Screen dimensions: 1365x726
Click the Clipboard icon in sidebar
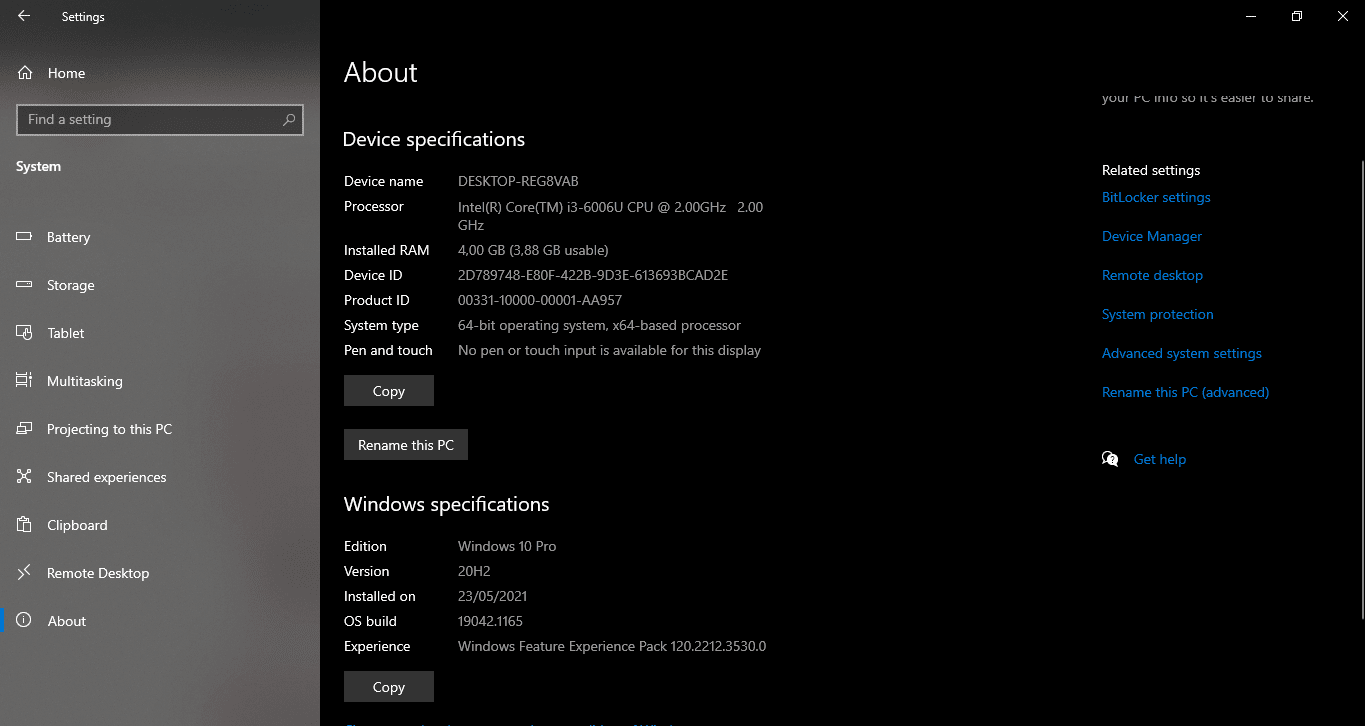tap(25, 525)
